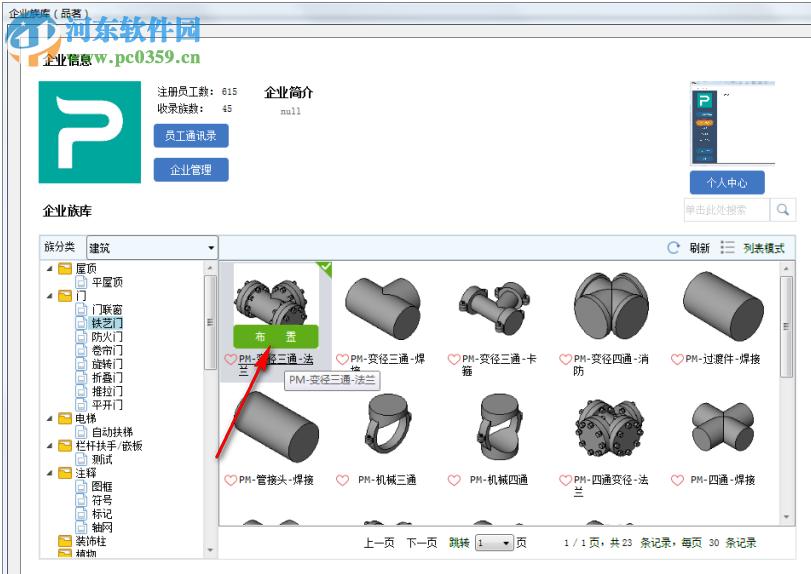The width and height of the screenshot is (811, 574).
Task: Switch to 列表模式 list mode
Action: point(764,248)
